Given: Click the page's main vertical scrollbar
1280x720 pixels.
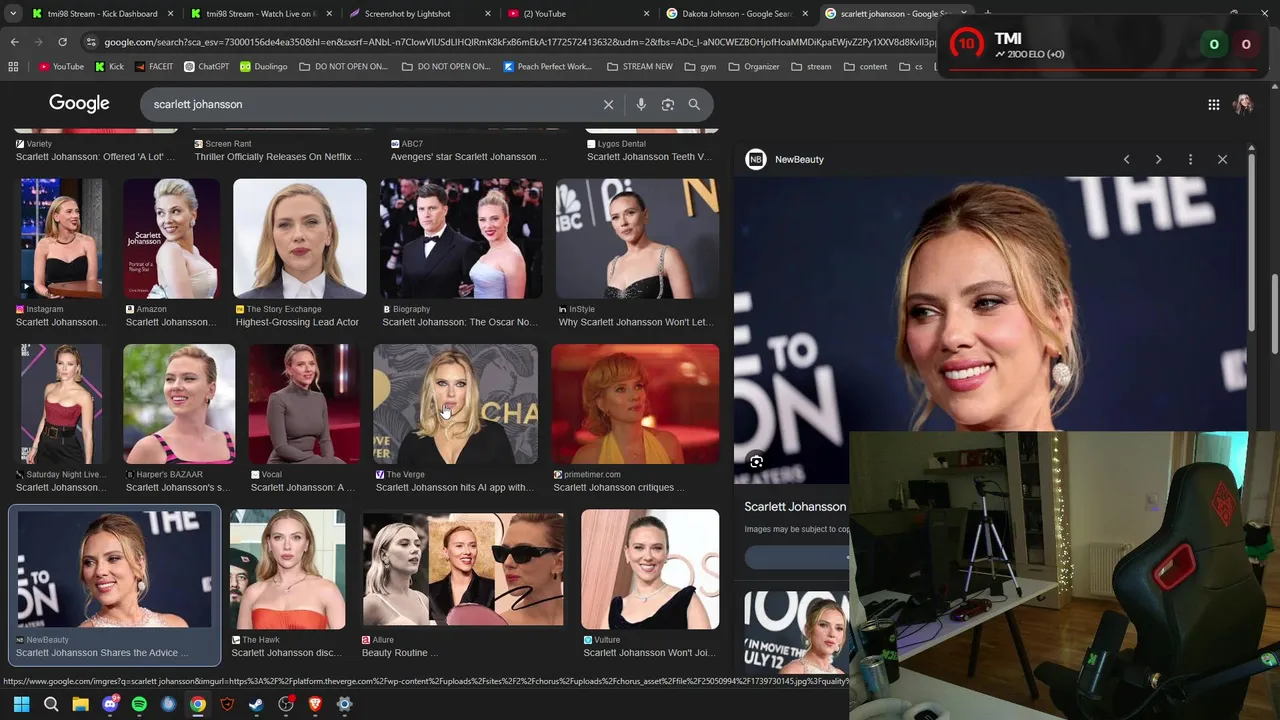Looking at the screenshot, I should 1274,312.
